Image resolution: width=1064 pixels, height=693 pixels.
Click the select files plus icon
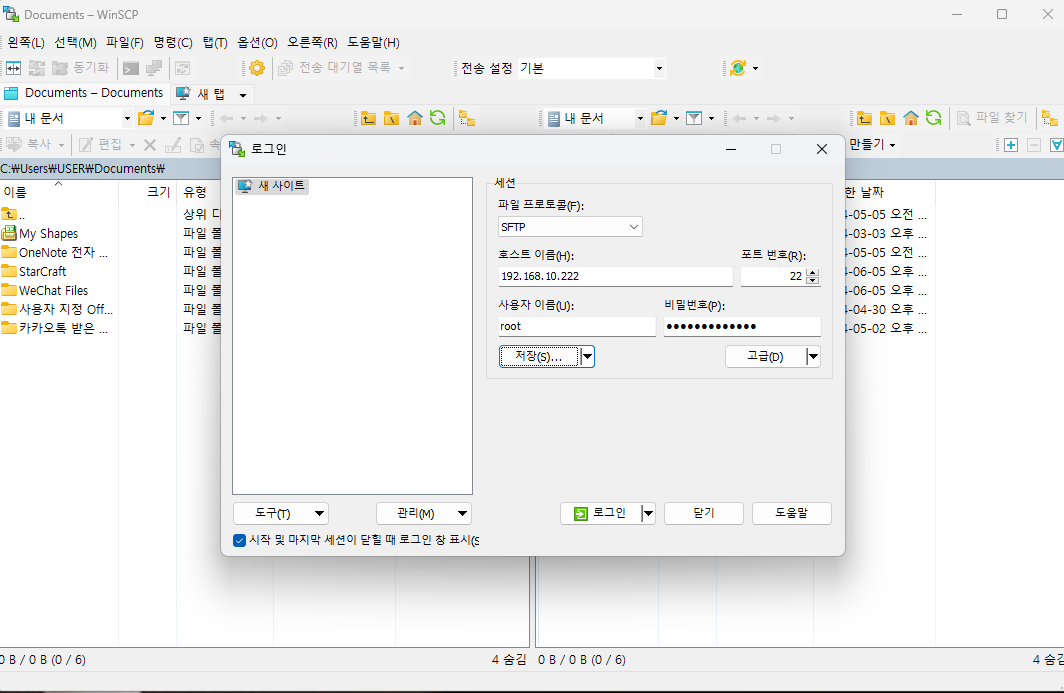[1011, 145]
